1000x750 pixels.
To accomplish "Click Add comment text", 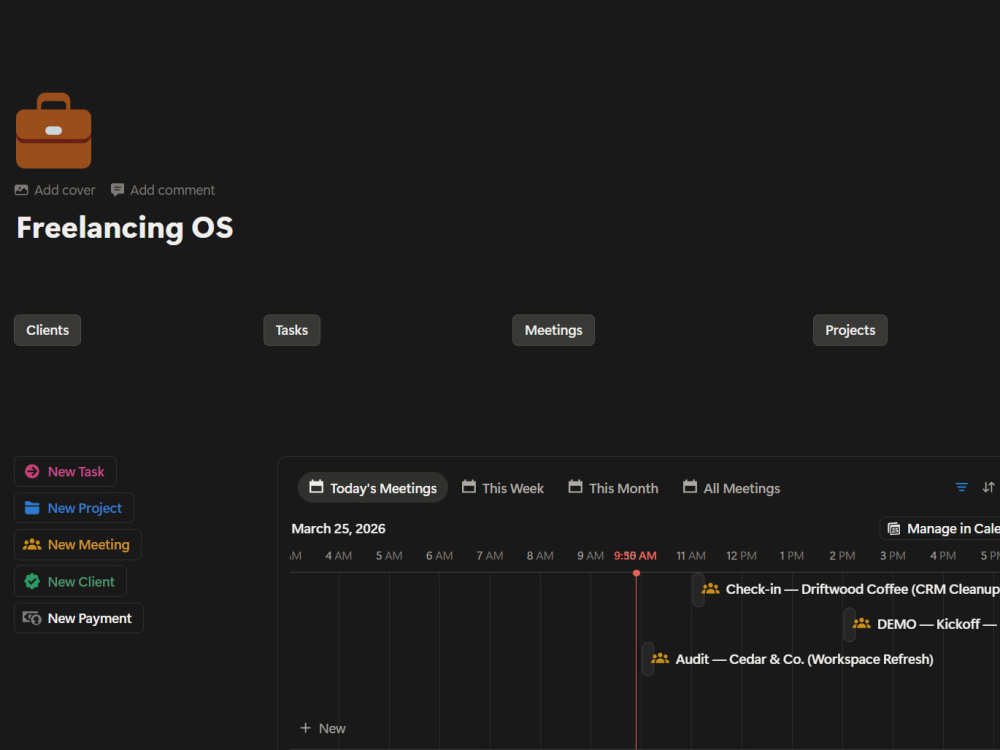I will (x=172, y=190).
